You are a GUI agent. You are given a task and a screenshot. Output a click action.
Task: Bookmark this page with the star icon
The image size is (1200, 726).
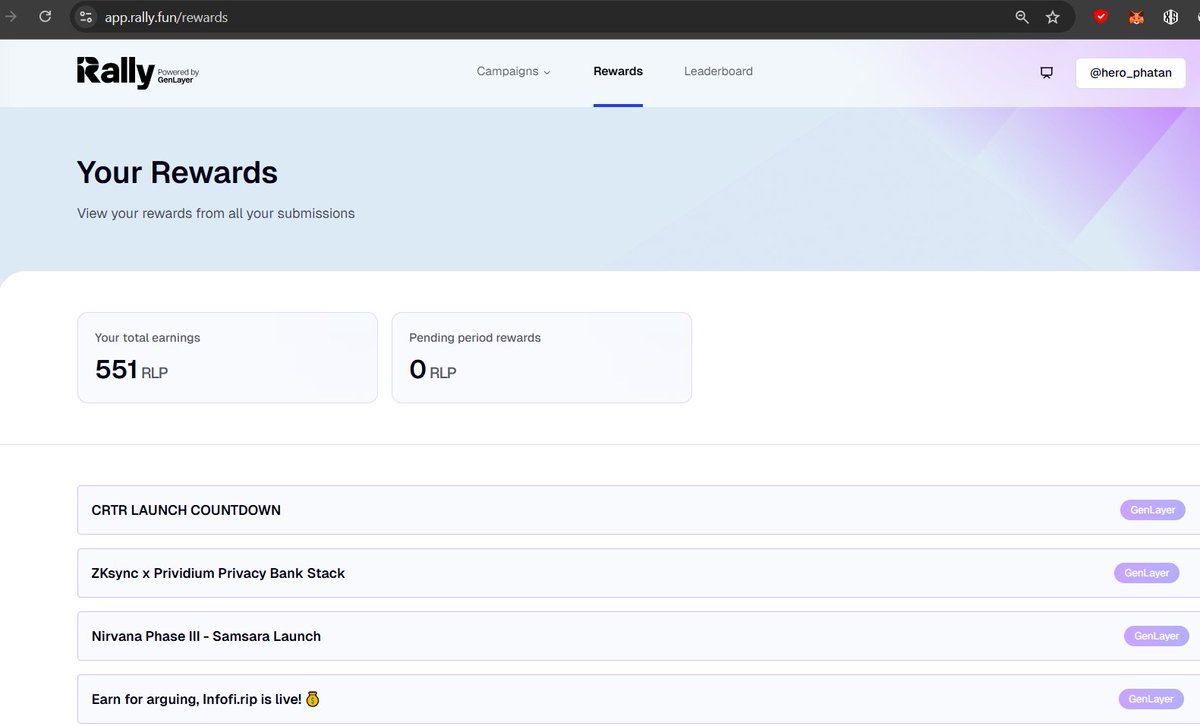pos(1052,17)
